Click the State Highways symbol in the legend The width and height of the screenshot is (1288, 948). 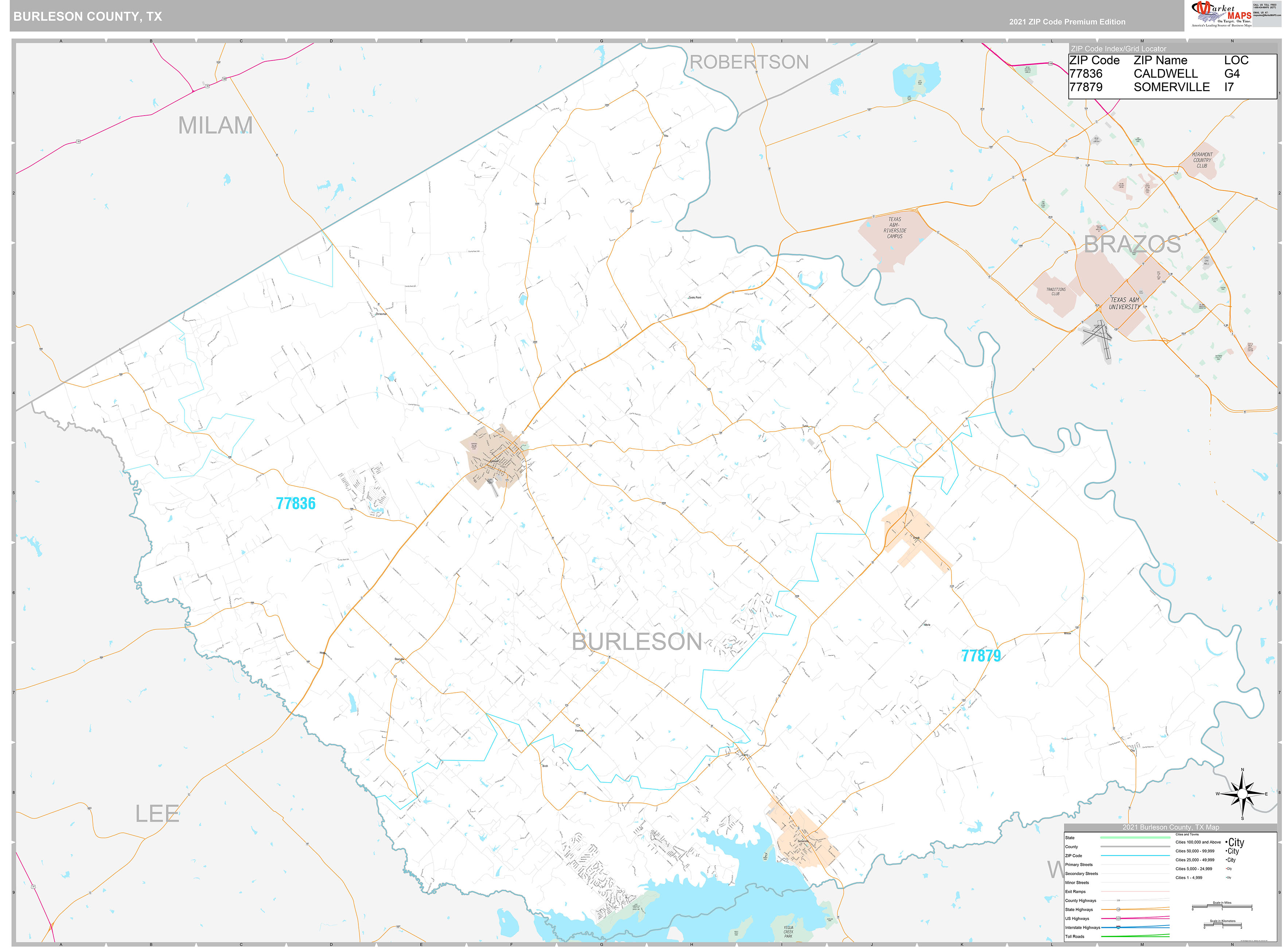[1118, 910]
